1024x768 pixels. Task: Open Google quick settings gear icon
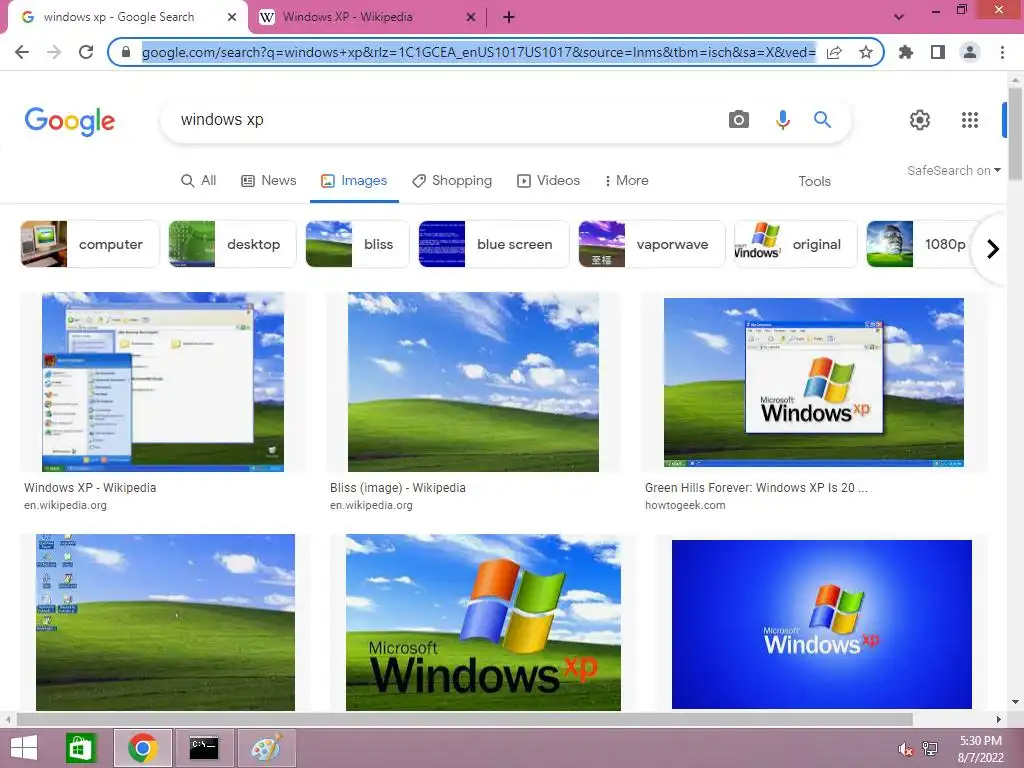pyautogui.click(x=920, y=120)
